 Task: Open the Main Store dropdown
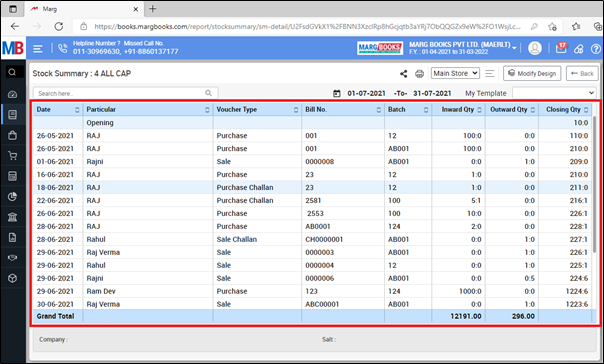click(455, 73)
